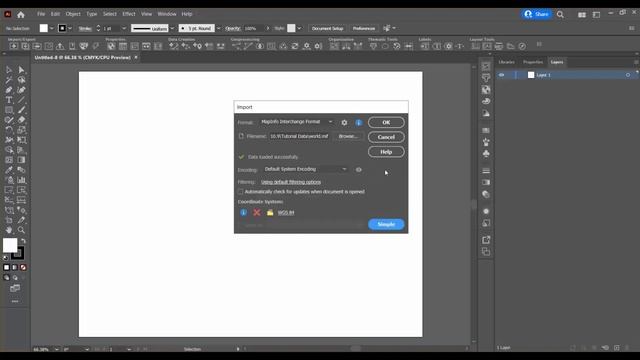Click the control bar fill swatch
The height and width of the screenshot is (360, 640).
click(44, 28)
